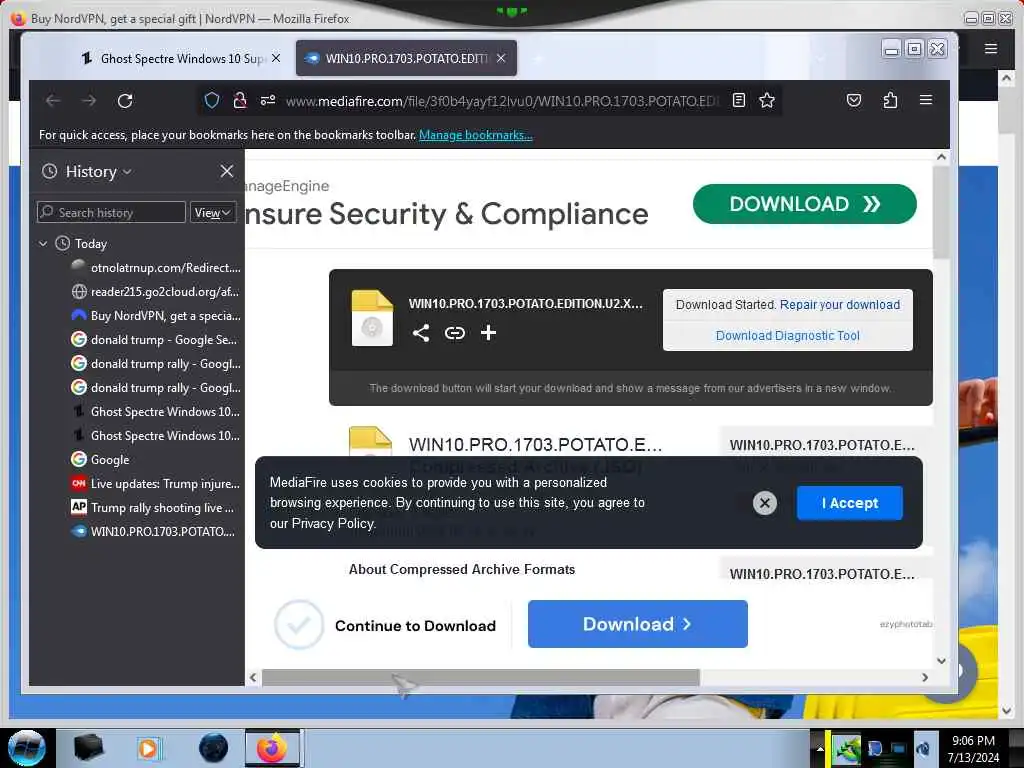The width and height of the screenshot is (1024, 768).
Task: Accept MediaFire cookies
Action: (850, 503)
